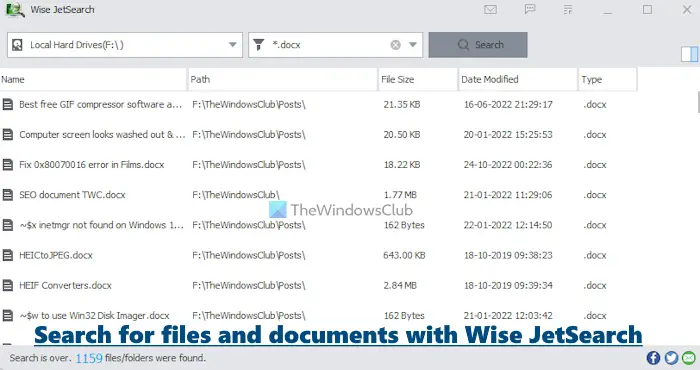Click file icon for HEICtoJPEG.docx
The width and height of the screenshot is (700, 370).
tap(8, 255)
